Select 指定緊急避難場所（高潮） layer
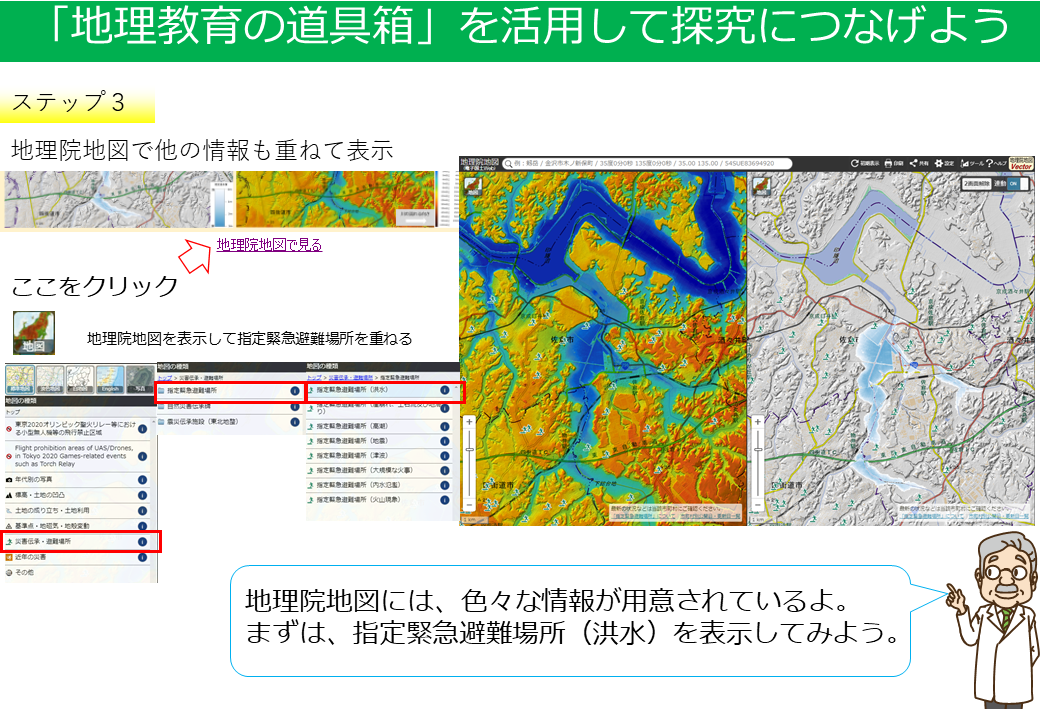Screen dimensions: 1040x720 [x=379, y=426]
